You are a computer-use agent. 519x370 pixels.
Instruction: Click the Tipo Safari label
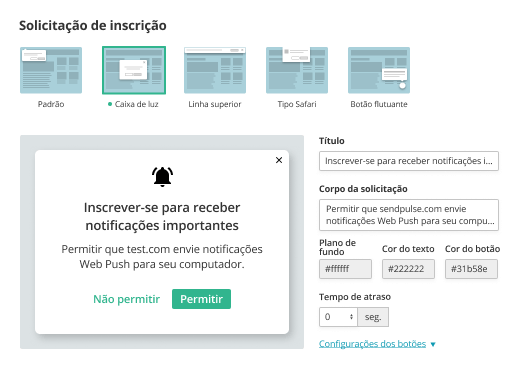297,104
